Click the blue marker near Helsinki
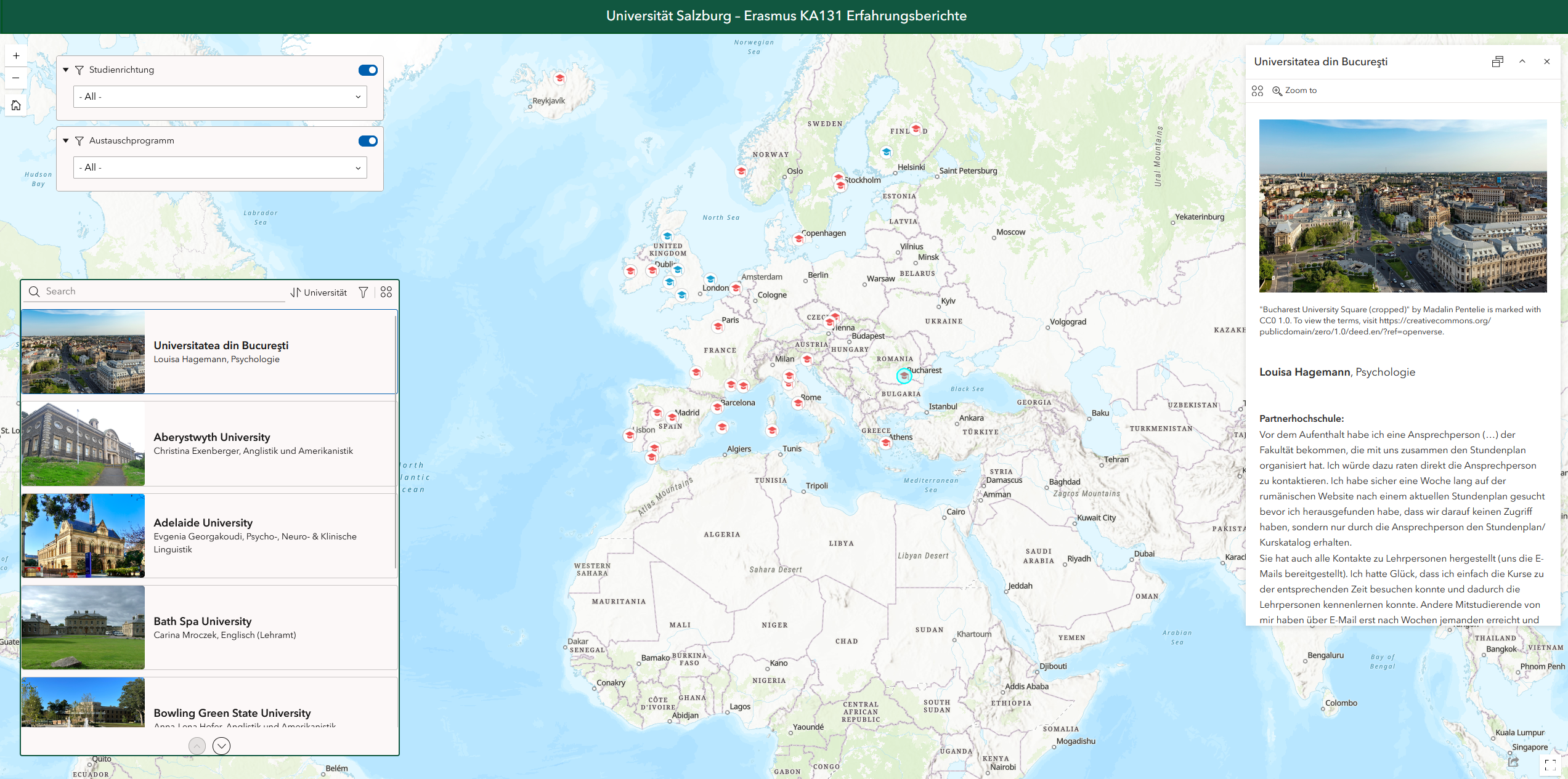 click(886, 151)
